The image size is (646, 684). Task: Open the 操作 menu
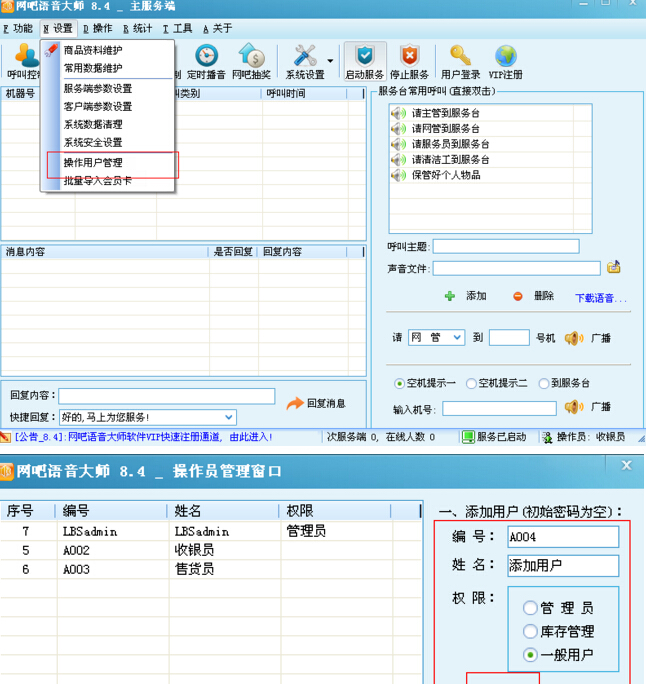(98, 29)
